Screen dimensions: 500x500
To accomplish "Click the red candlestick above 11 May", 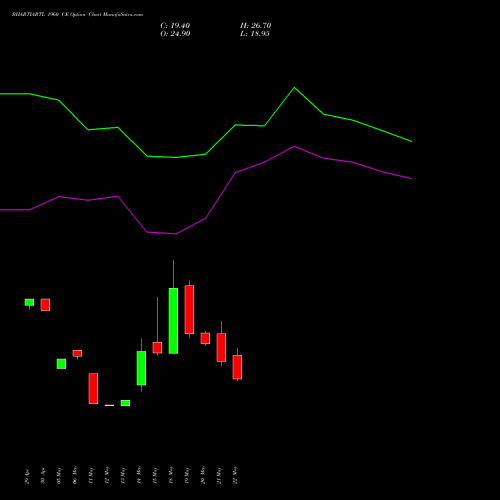I will coord(93,389).
